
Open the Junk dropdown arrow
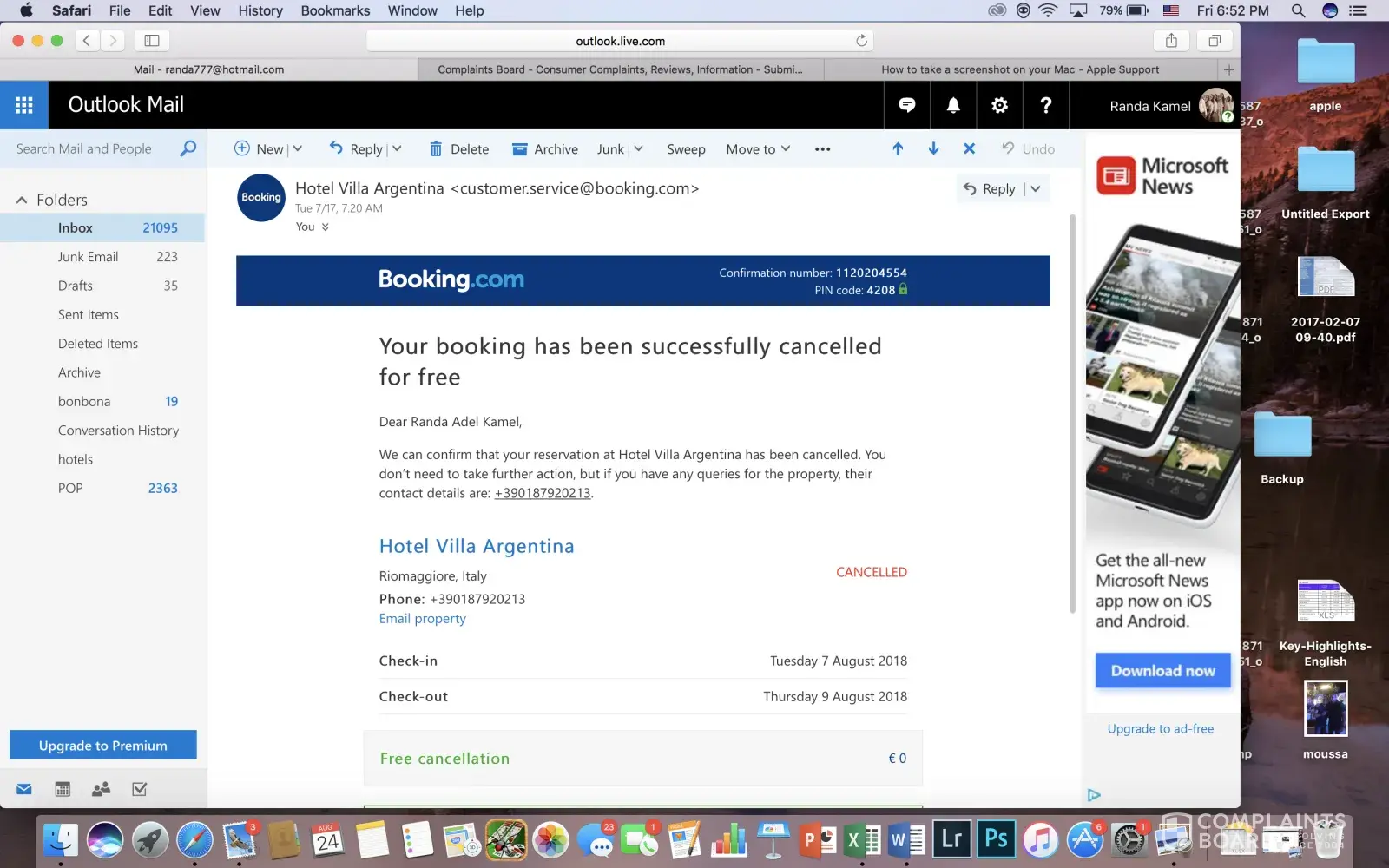coord(638,149)
